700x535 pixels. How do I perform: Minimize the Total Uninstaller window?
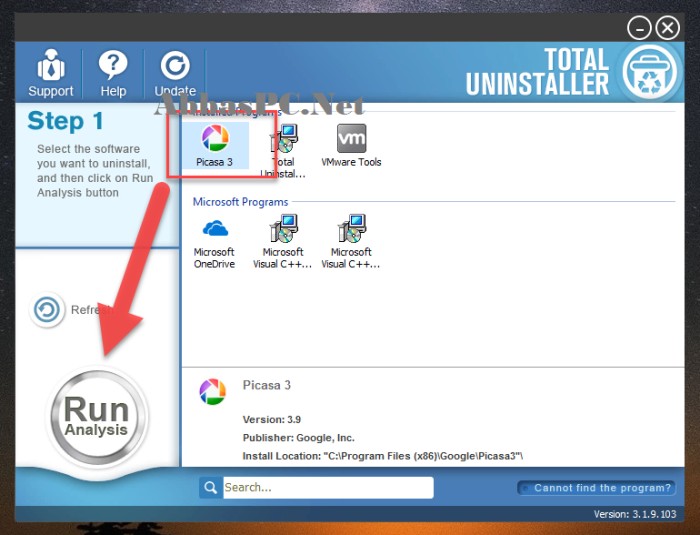pyautogui.click(x=639, y=28)
